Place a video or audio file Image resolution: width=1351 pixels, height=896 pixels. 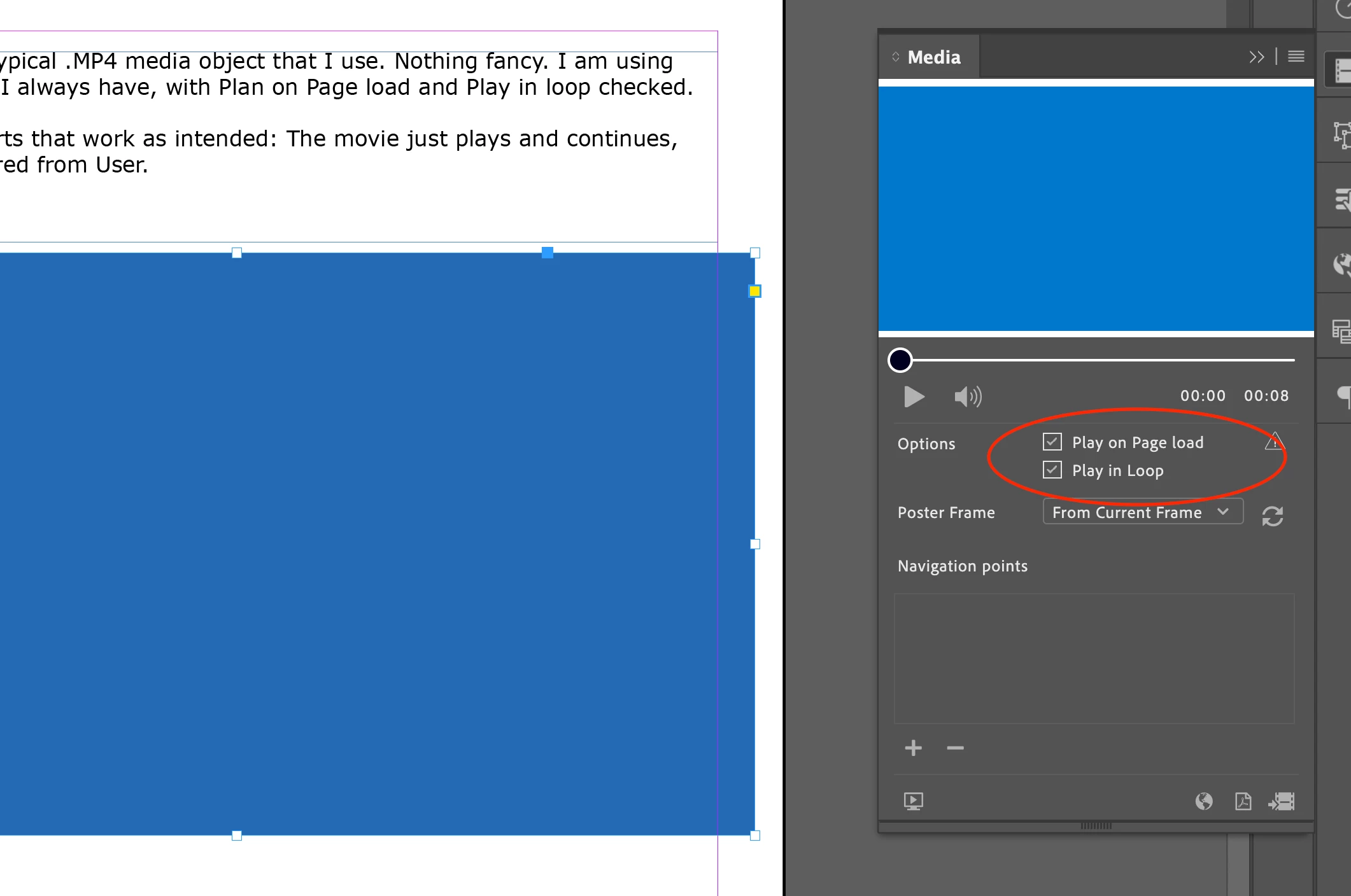(x=1282, y=801)
